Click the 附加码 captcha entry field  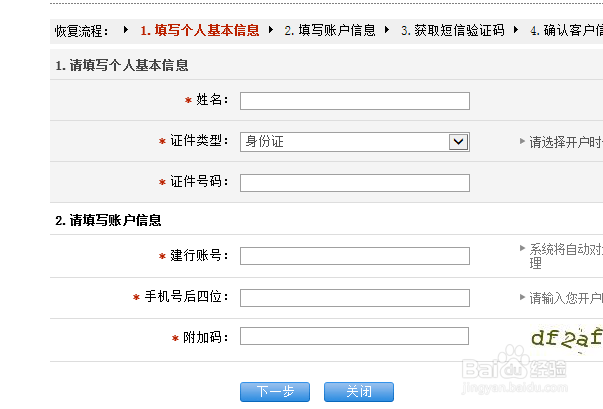[x=354, y=338]
